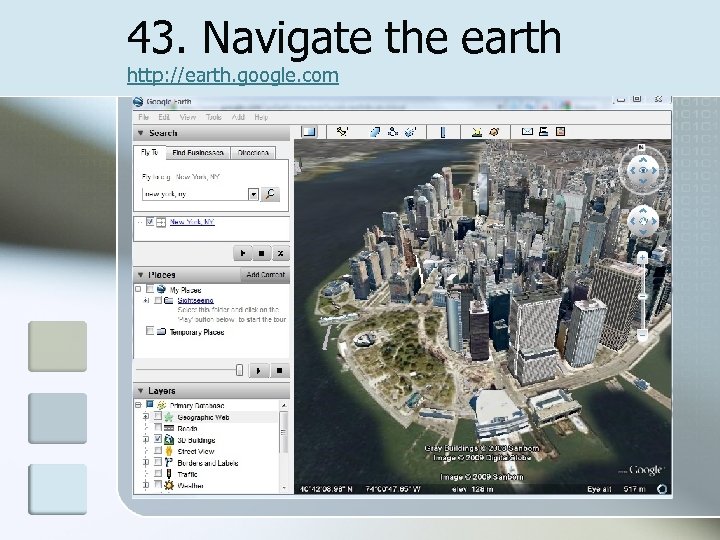
Task: Click the streaming status icon in status bar
Action: pyautogui.click(x=662, y=489)
